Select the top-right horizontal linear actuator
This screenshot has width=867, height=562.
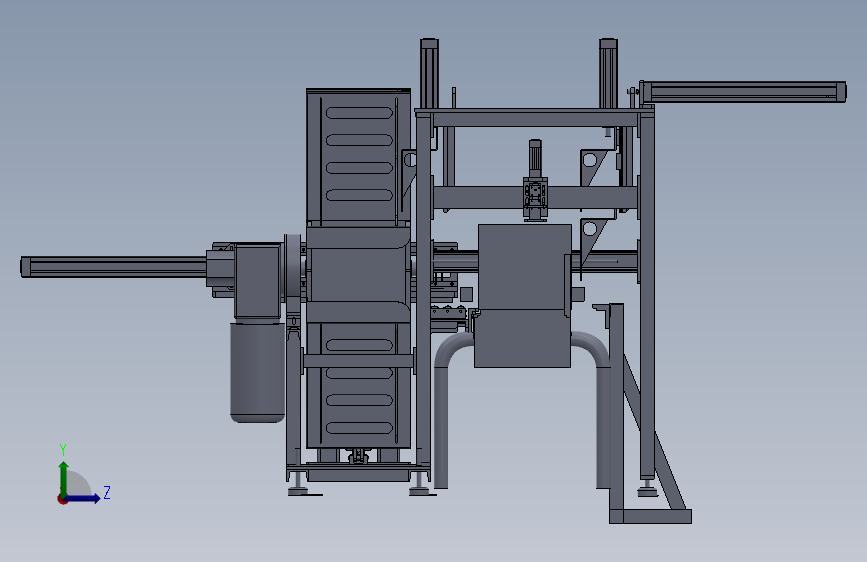[x=743, y=92]
